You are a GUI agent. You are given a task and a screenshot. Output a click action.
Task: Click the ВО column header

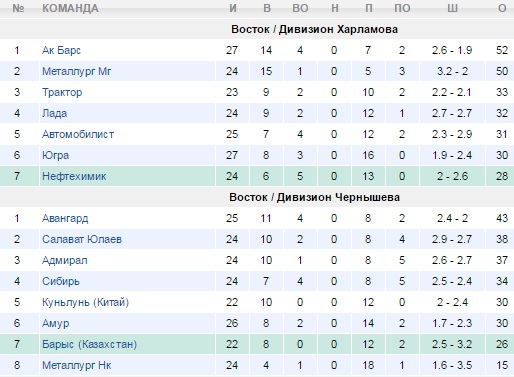pyautogui.click(x=300, y=8)
